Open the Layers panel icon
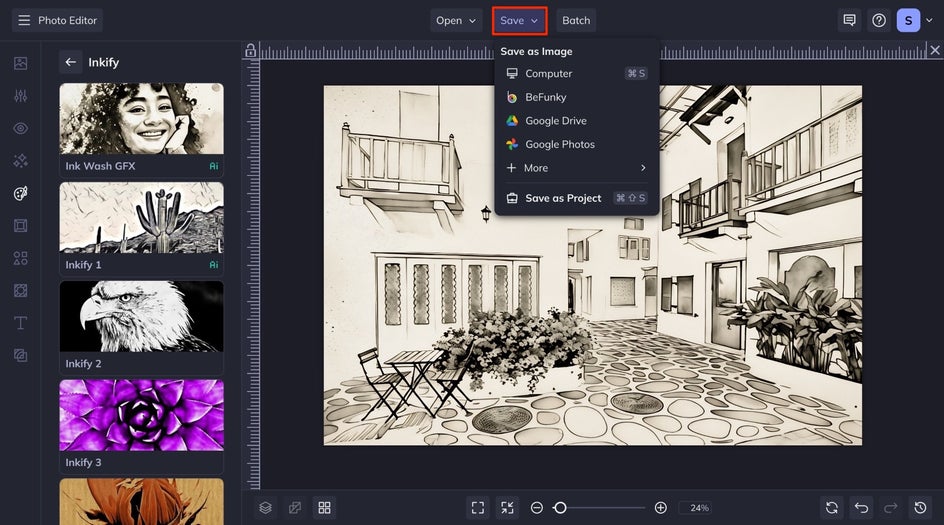Screen dimensions: 944x525 [266, 508]
